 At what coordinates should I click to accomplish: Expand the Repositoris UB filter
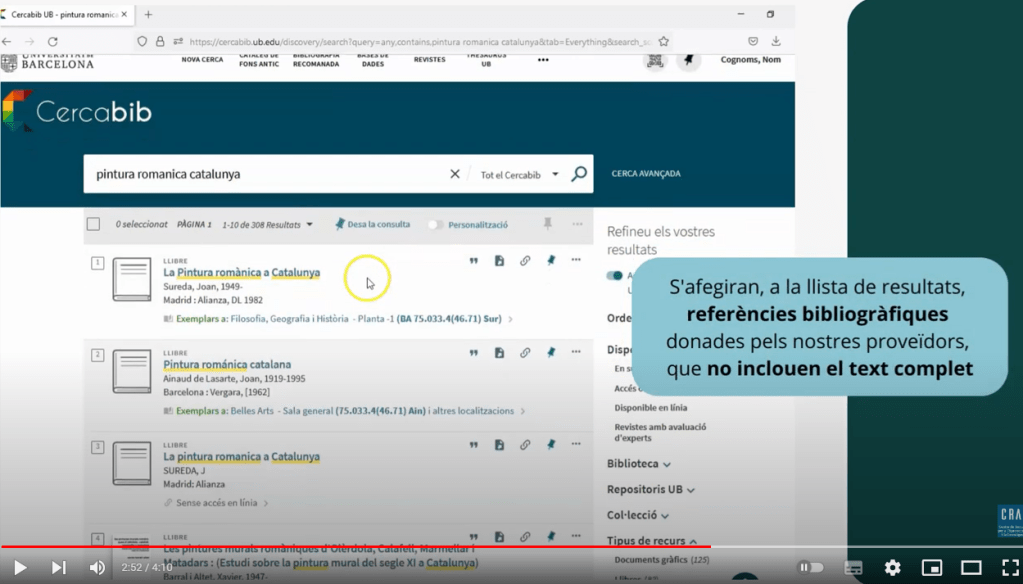pos(650,490)
